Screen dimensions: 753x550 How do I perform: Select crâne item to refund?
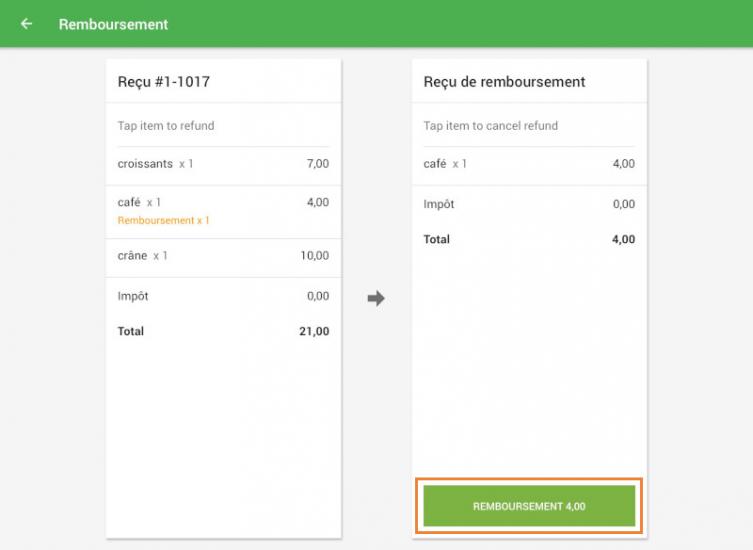223,256
